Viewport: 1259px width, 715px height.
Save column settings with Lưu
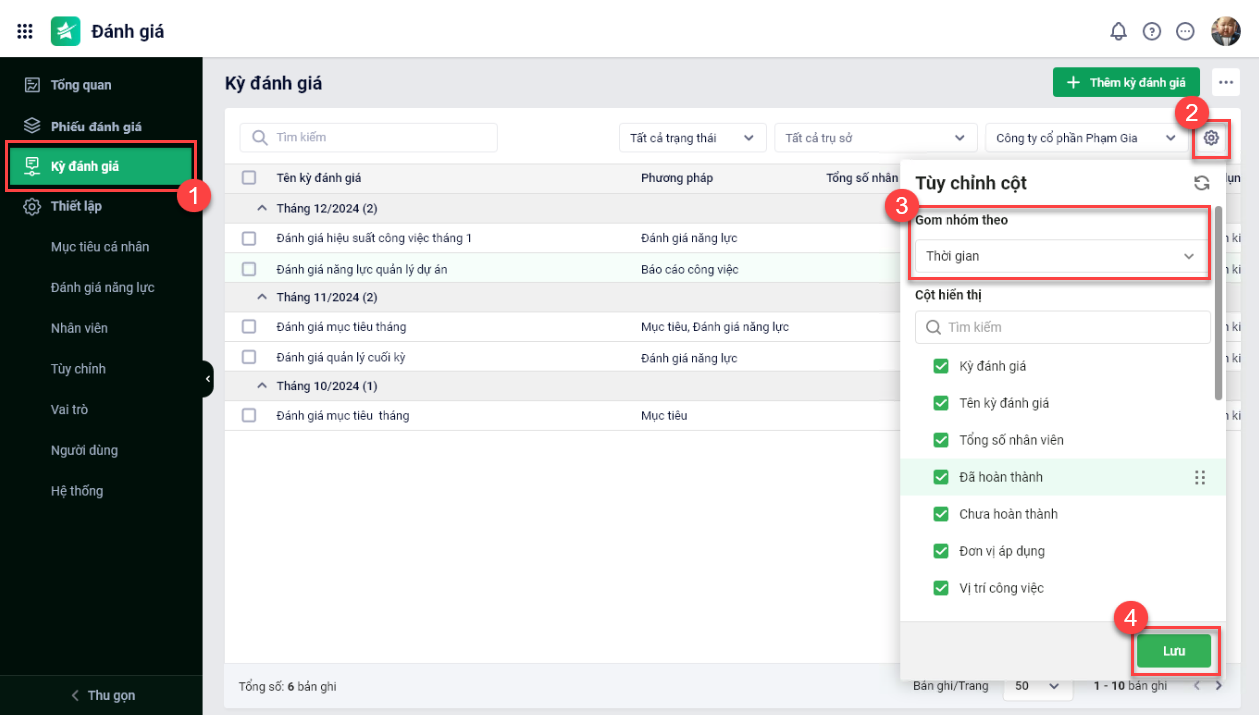coord(1174,651)
